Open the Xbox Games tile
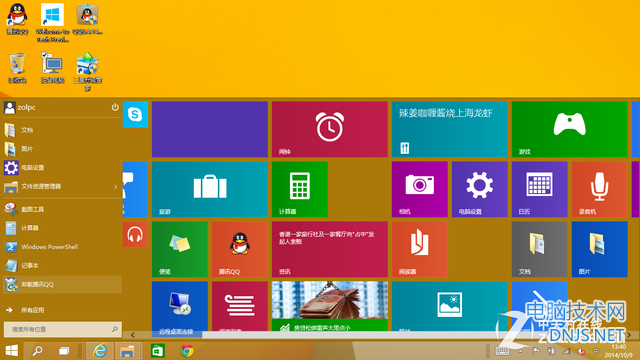Image resolution: width=640 pixels, height=360 pixels. tap(569, 129)
